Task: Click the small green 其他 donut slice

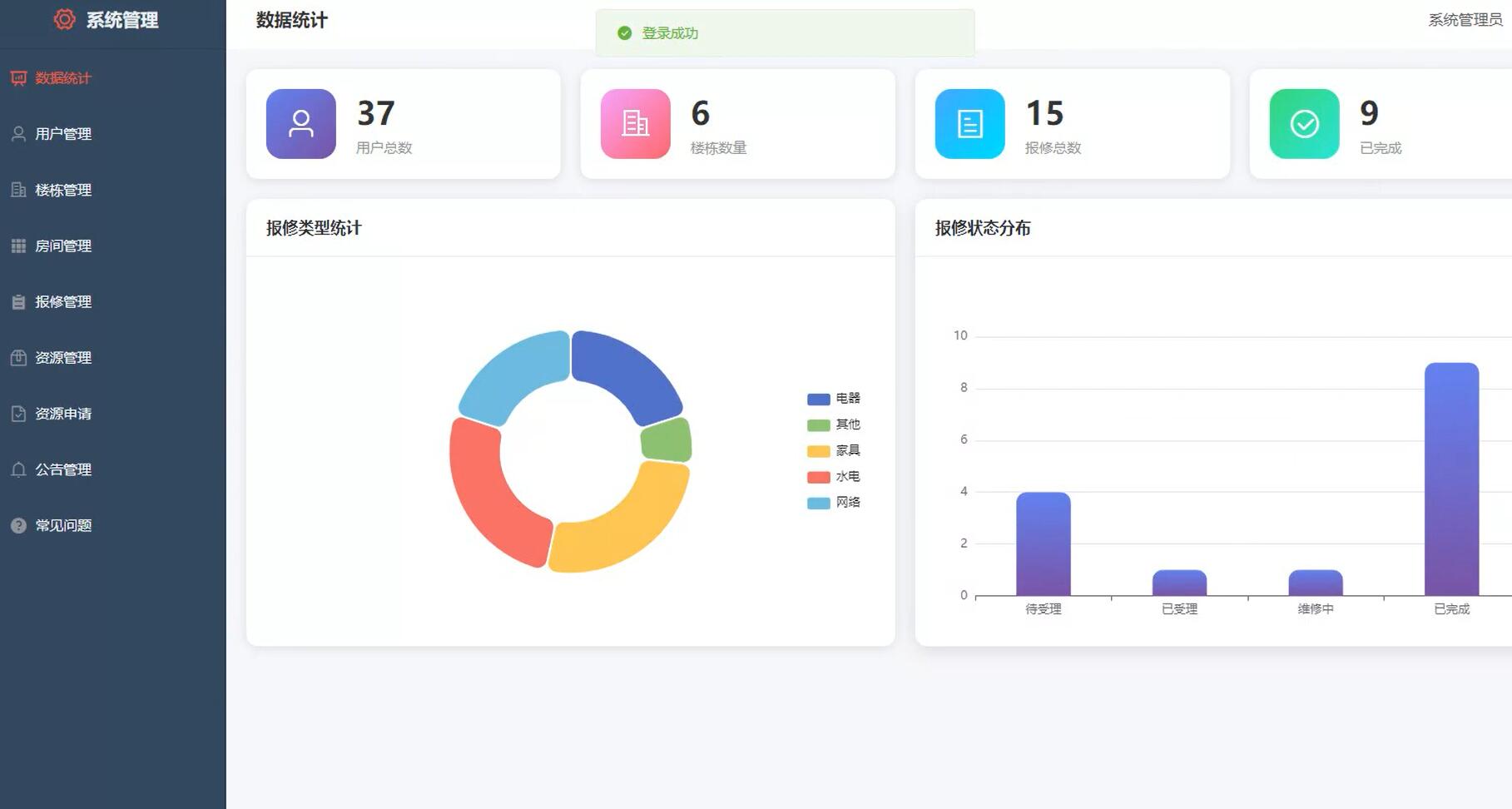Action: coord(667,439)
